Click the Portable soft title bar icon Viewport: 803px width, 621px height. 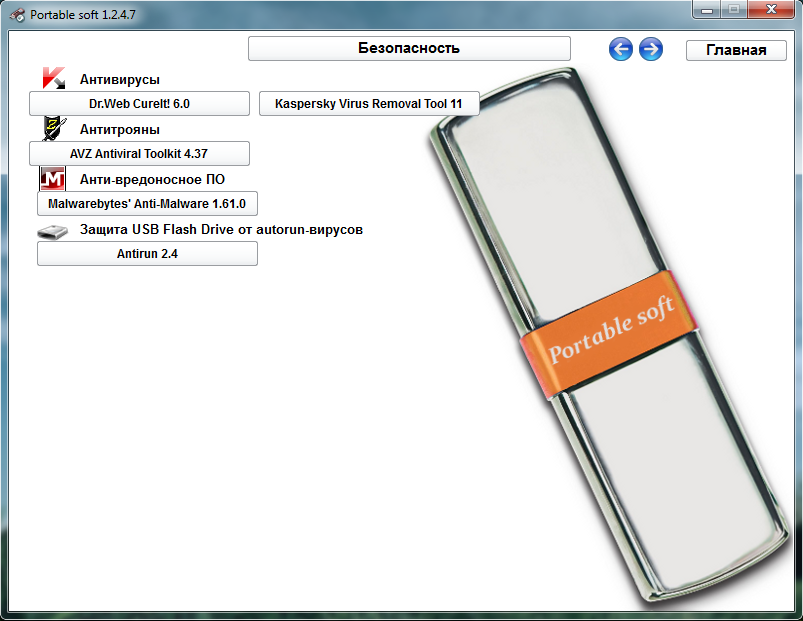pos(16,15)
